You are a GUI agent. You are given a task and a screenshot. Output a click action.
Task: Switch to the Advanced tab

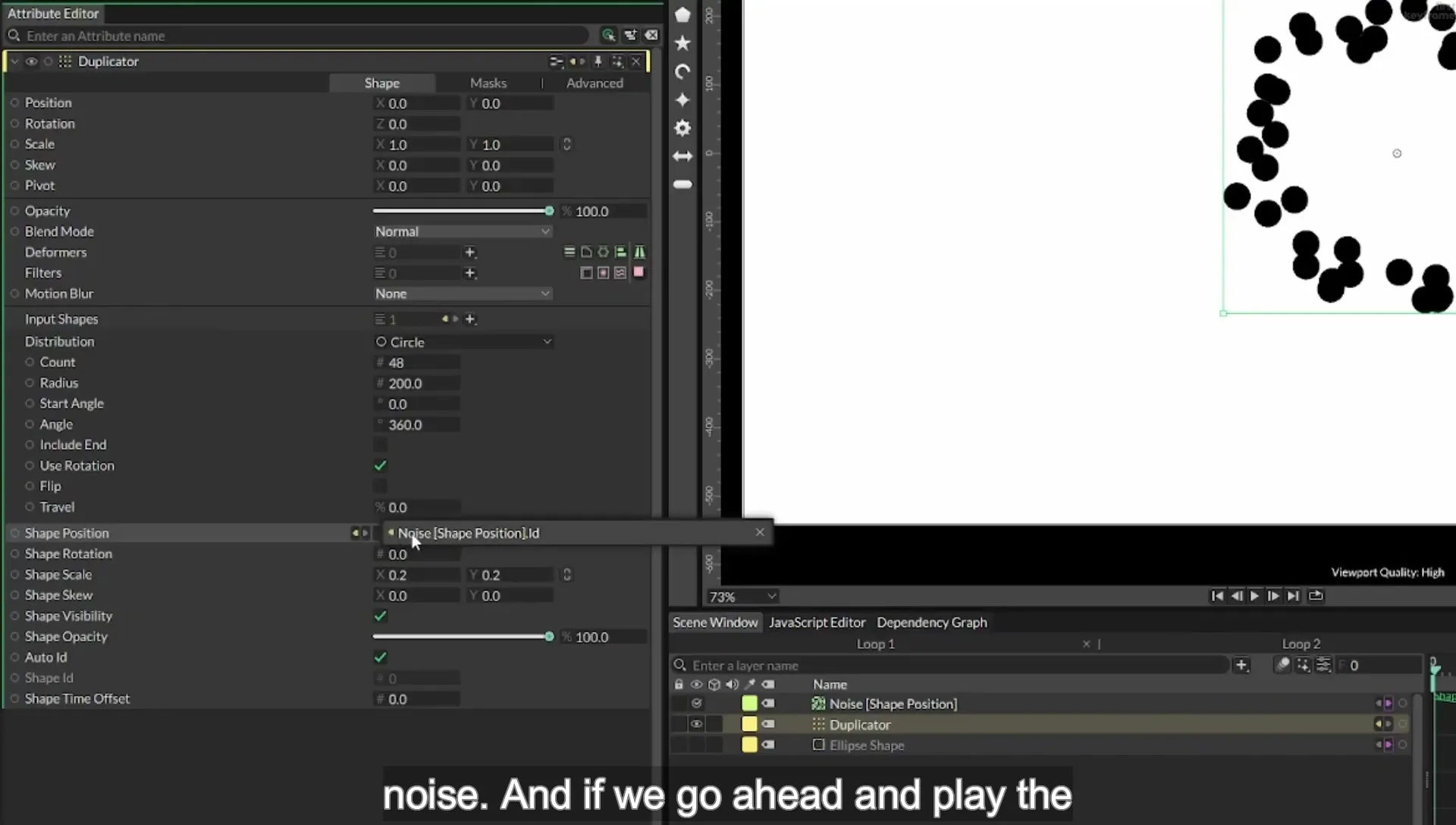[595, 83]
